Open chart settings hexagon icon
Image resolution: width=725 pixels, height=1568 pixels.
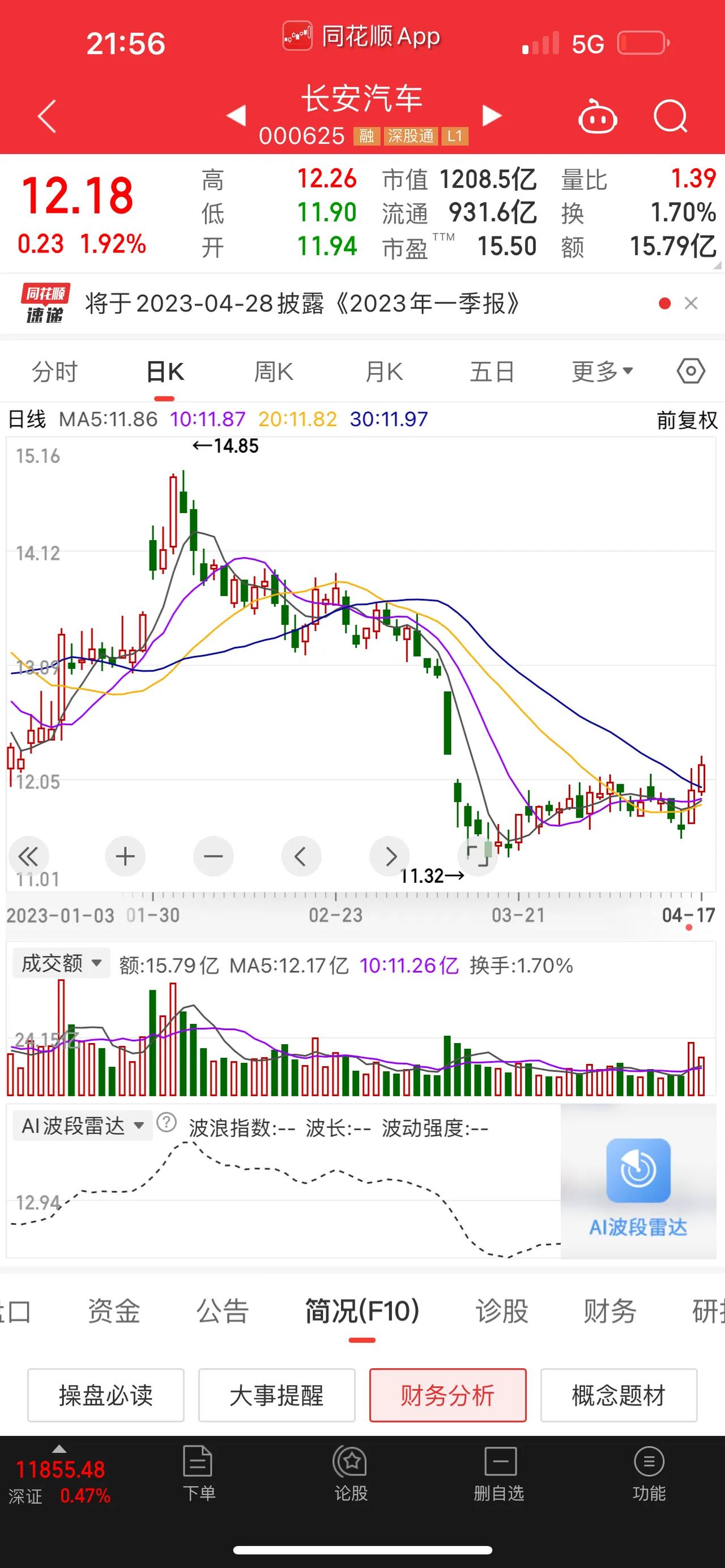691,371
